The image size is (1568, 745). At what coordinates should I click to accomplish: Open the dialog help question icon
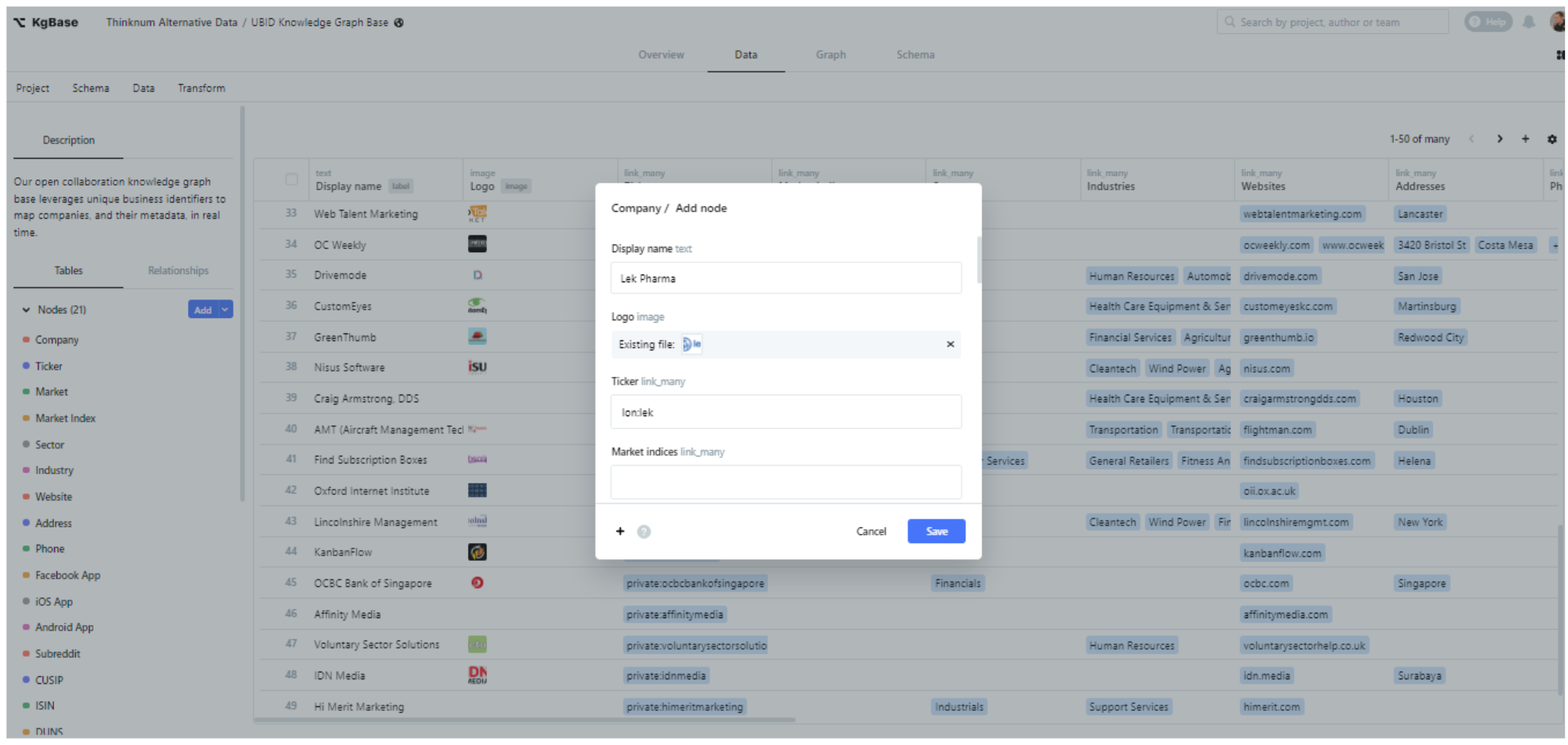644,531
